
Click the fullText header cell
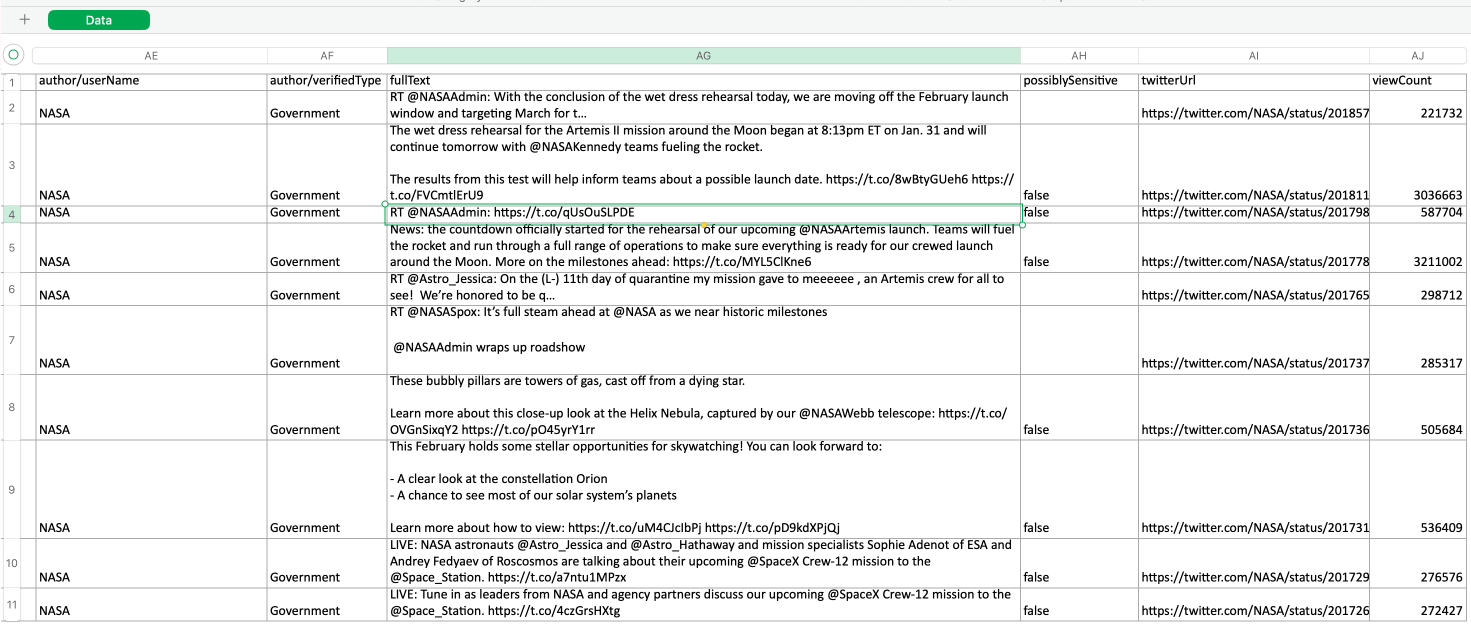coord(703,81)
